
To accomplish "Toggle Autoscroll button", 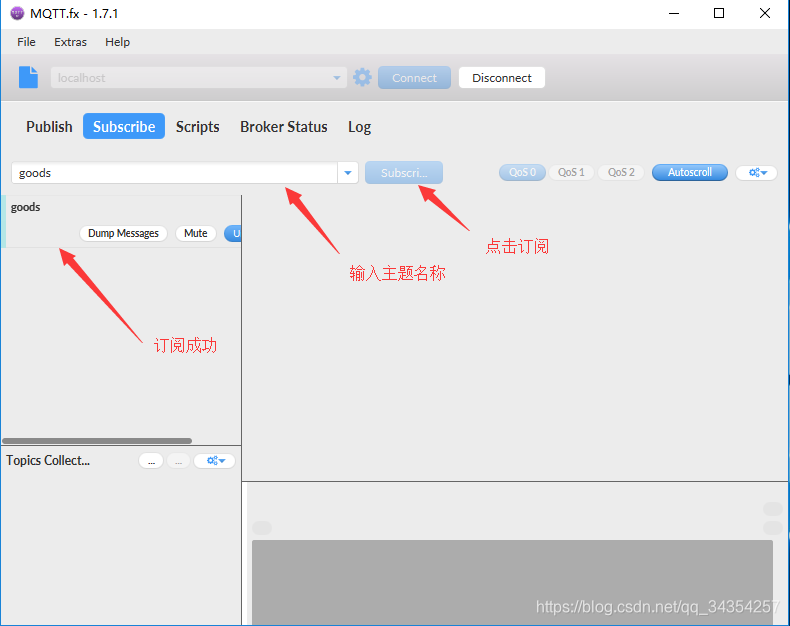I will point(690,172).
